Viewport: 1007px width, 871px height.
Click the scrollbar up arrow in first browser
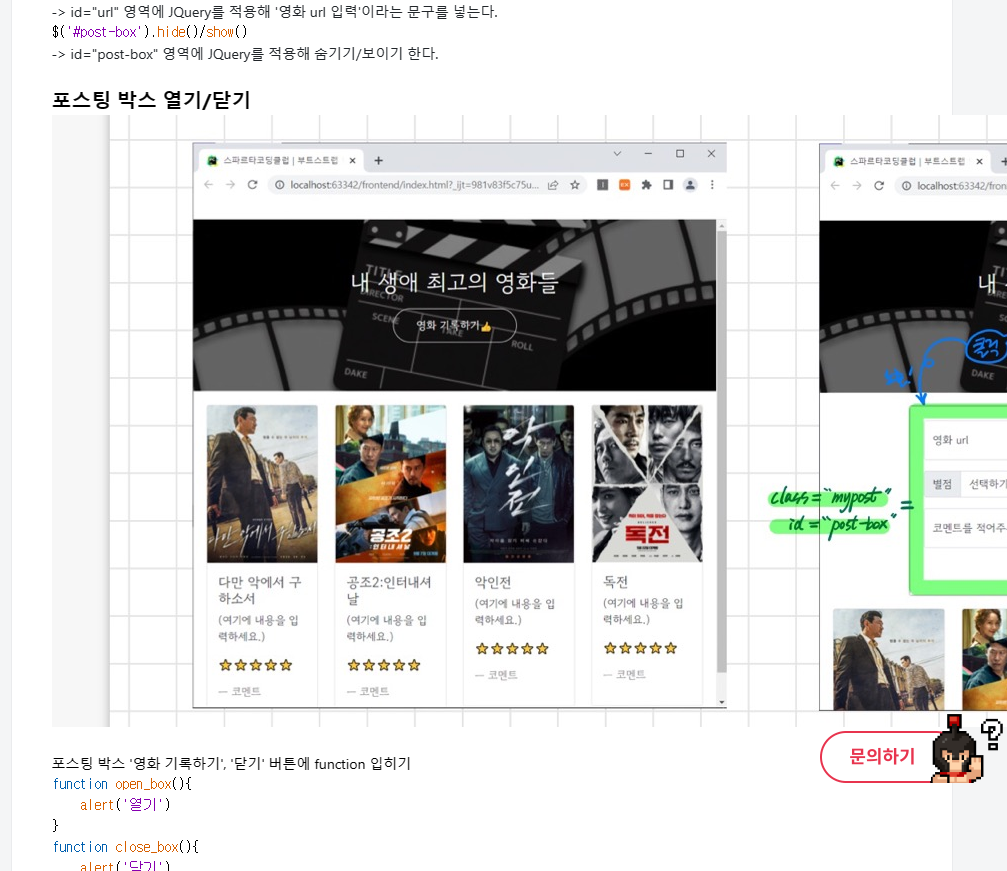pyautogui.click(x=722, y=225)
